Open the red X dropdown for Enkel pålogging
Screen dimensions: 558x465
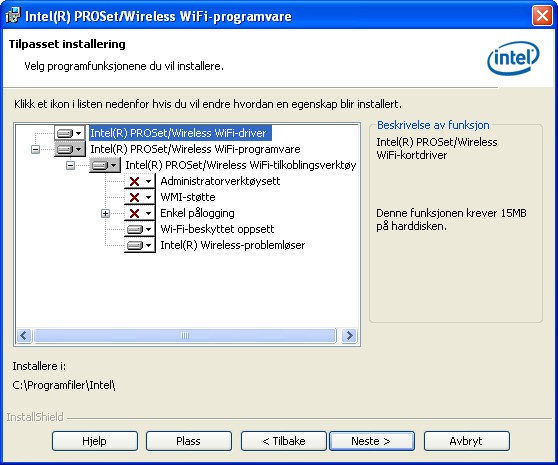tap(140, 213)
